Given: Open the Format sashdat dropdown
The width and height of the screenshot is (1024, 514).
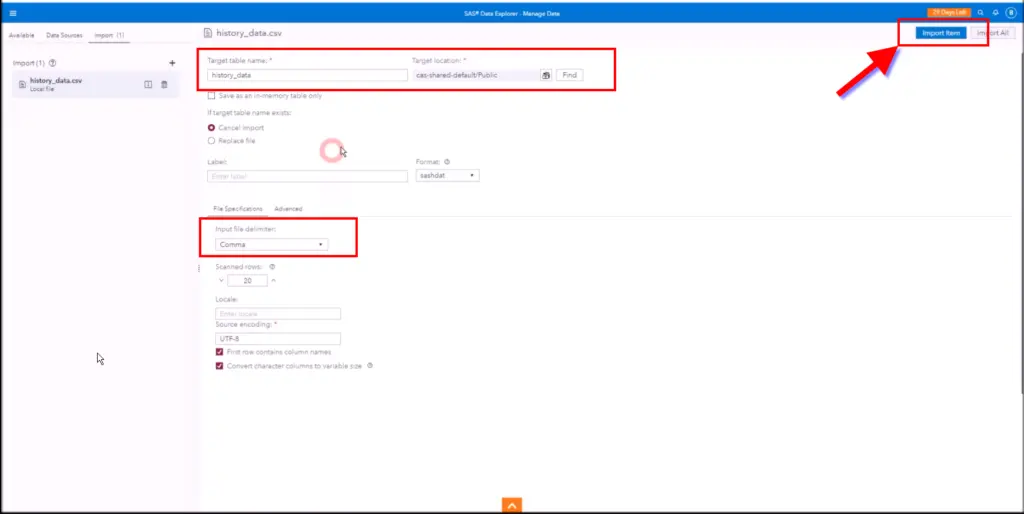Looking at the screenshot, I should click(447, 176).
